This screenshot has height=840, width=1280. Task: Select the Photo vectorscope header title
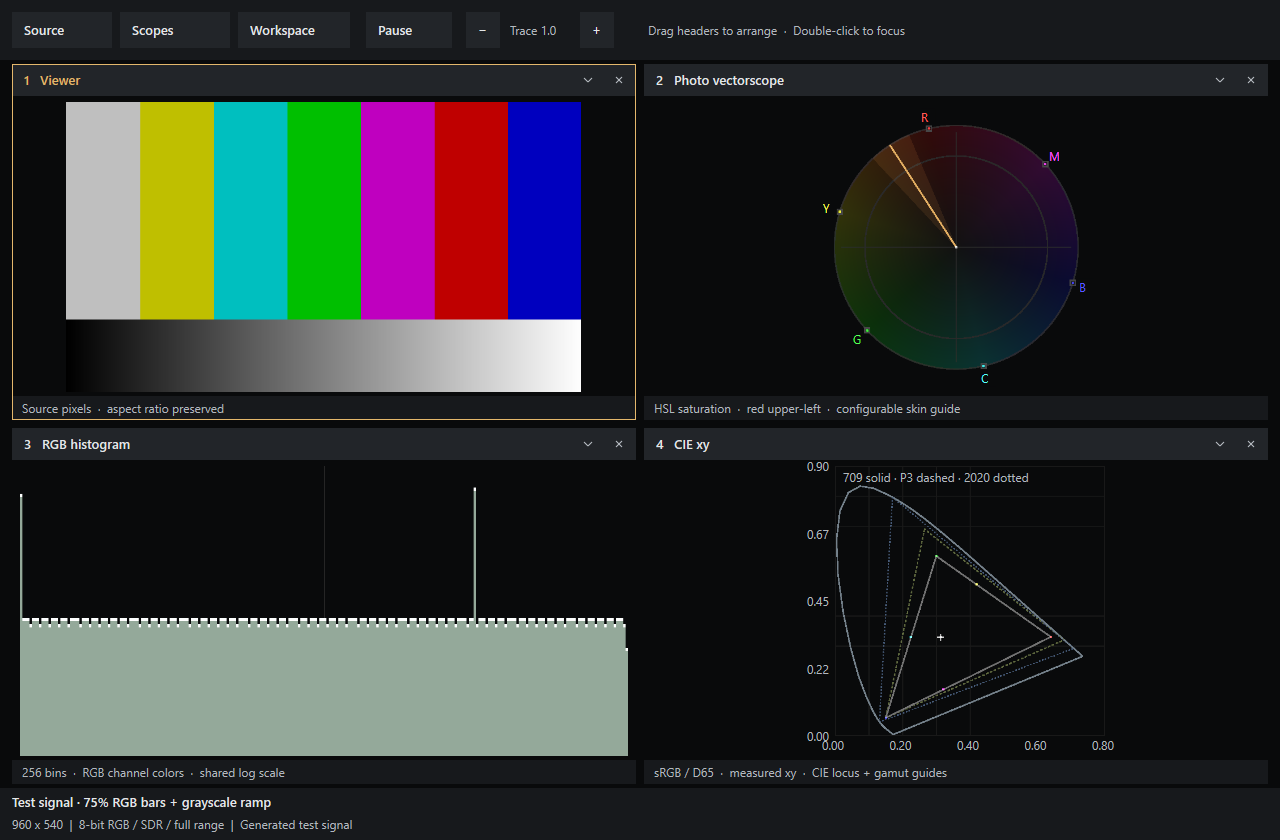click(x=729, y=81)
